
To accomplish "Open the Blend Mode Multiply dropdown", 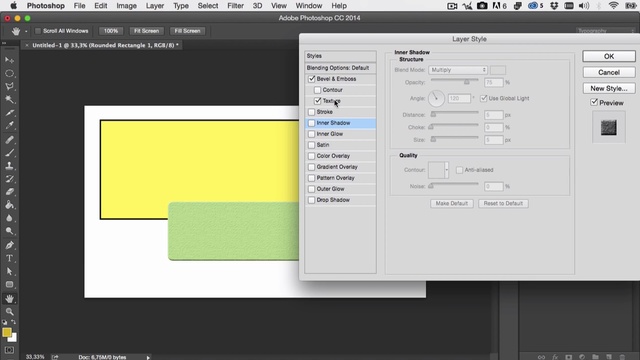I will click(x=458, y=70).
